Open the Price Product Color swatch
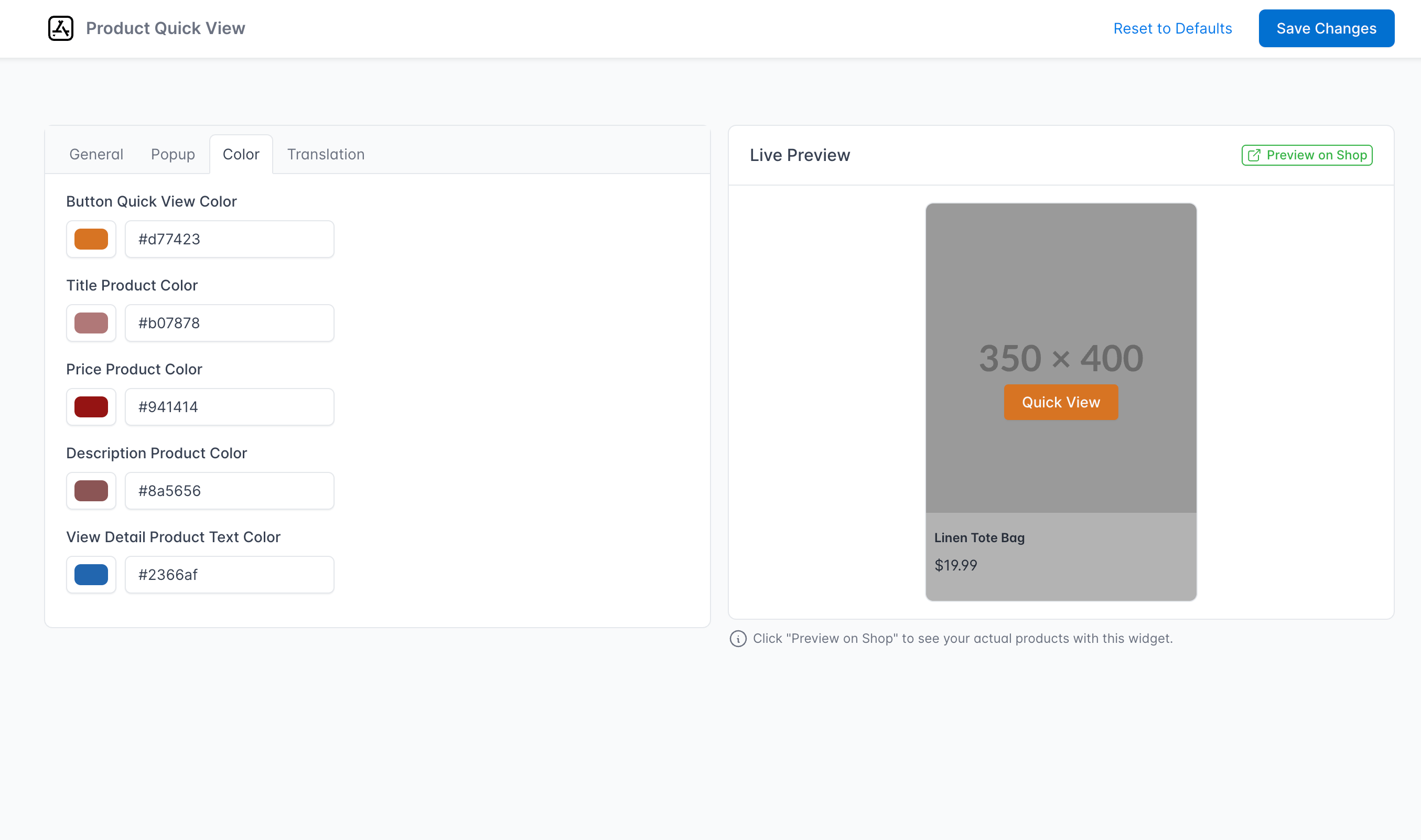The image size is (1421, 840). click(91, 406)
